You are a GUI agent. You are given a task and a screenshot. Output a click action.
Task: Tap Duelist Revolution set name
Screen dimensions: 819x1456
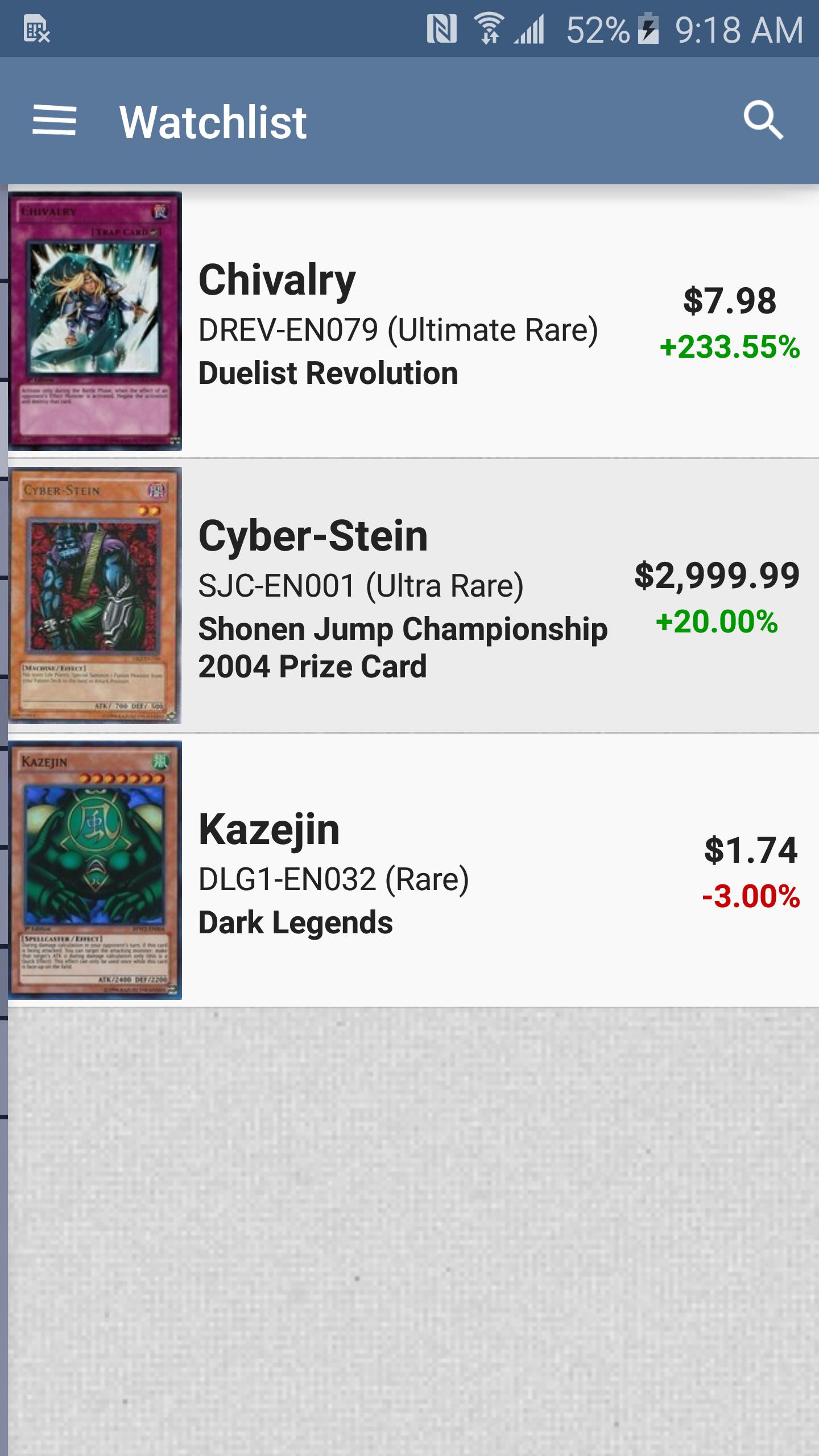(328, 373)
